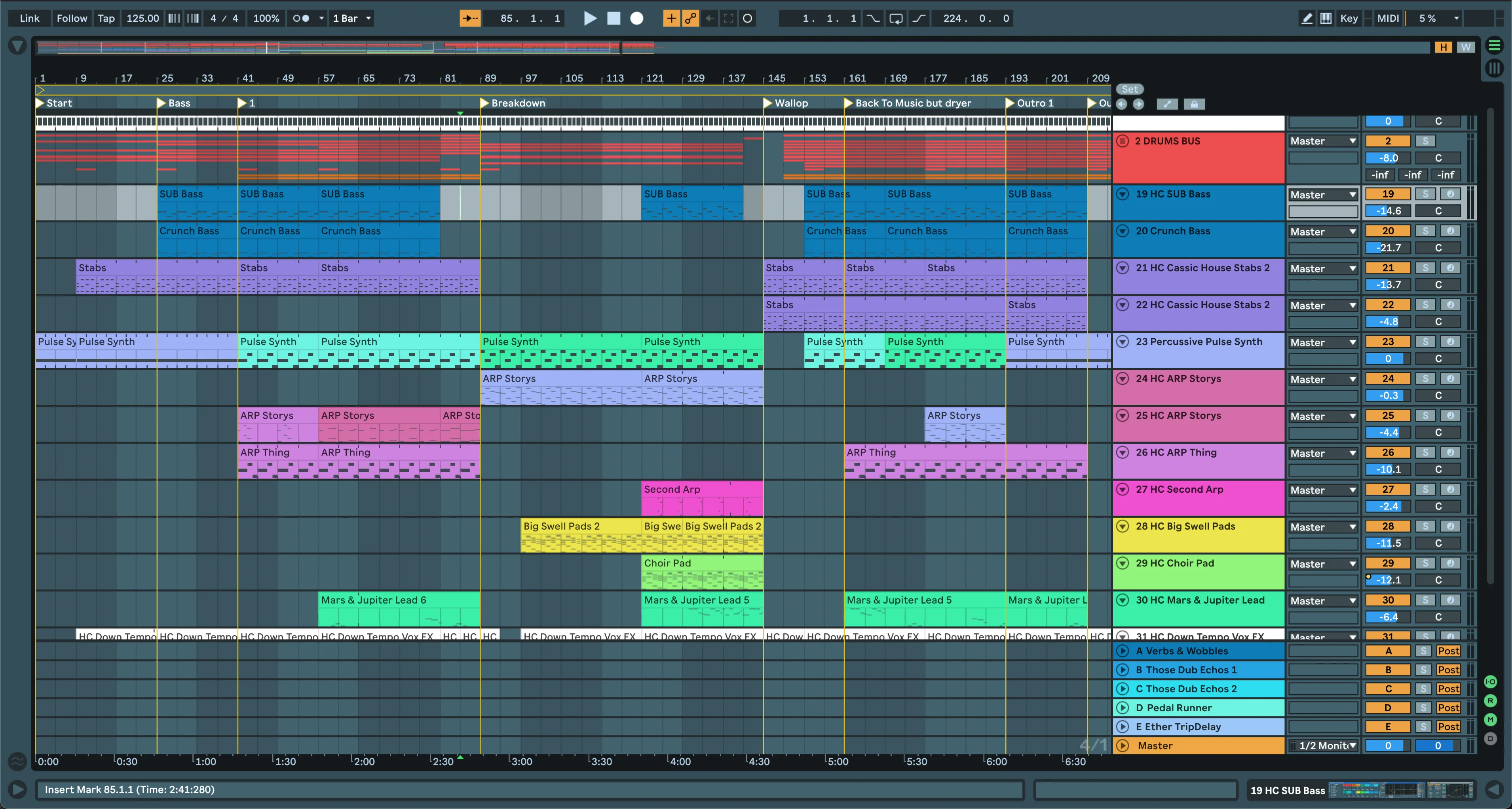
Task: Click the 125.00 tempo field
Action: tap(142, 18)
